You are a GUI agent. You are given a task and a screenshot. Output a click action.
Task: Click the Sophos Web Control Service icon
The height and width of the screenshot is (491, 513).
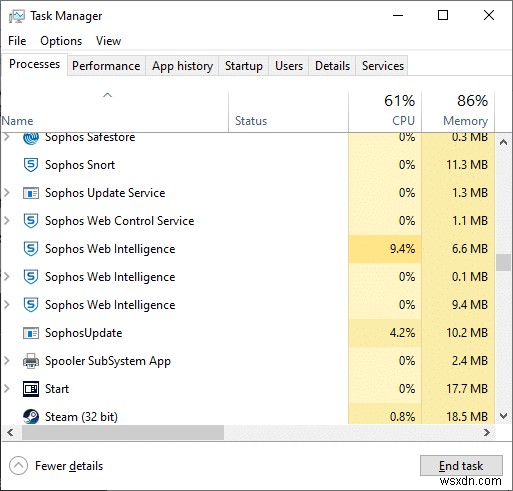(x=31, y=221)
